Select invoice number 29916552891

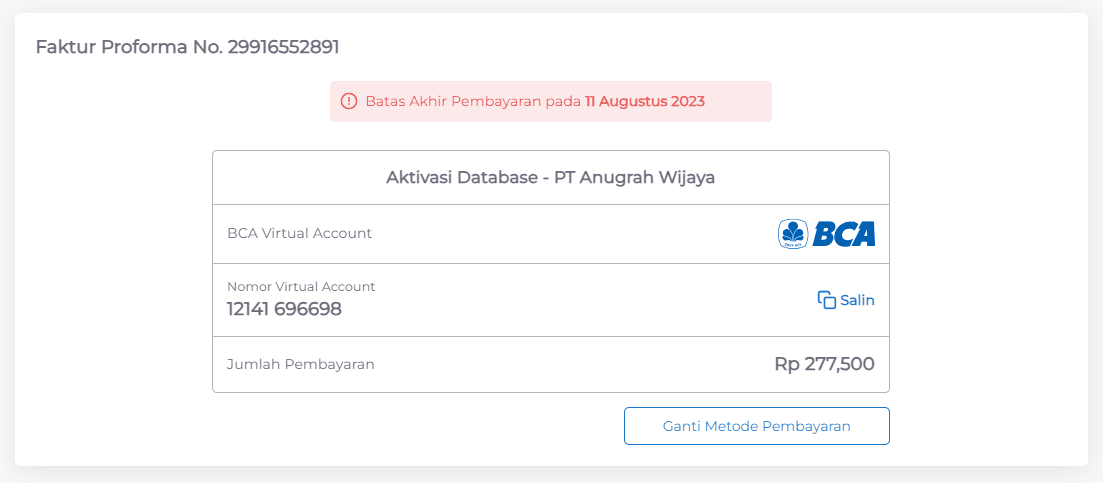pos(284,47)
